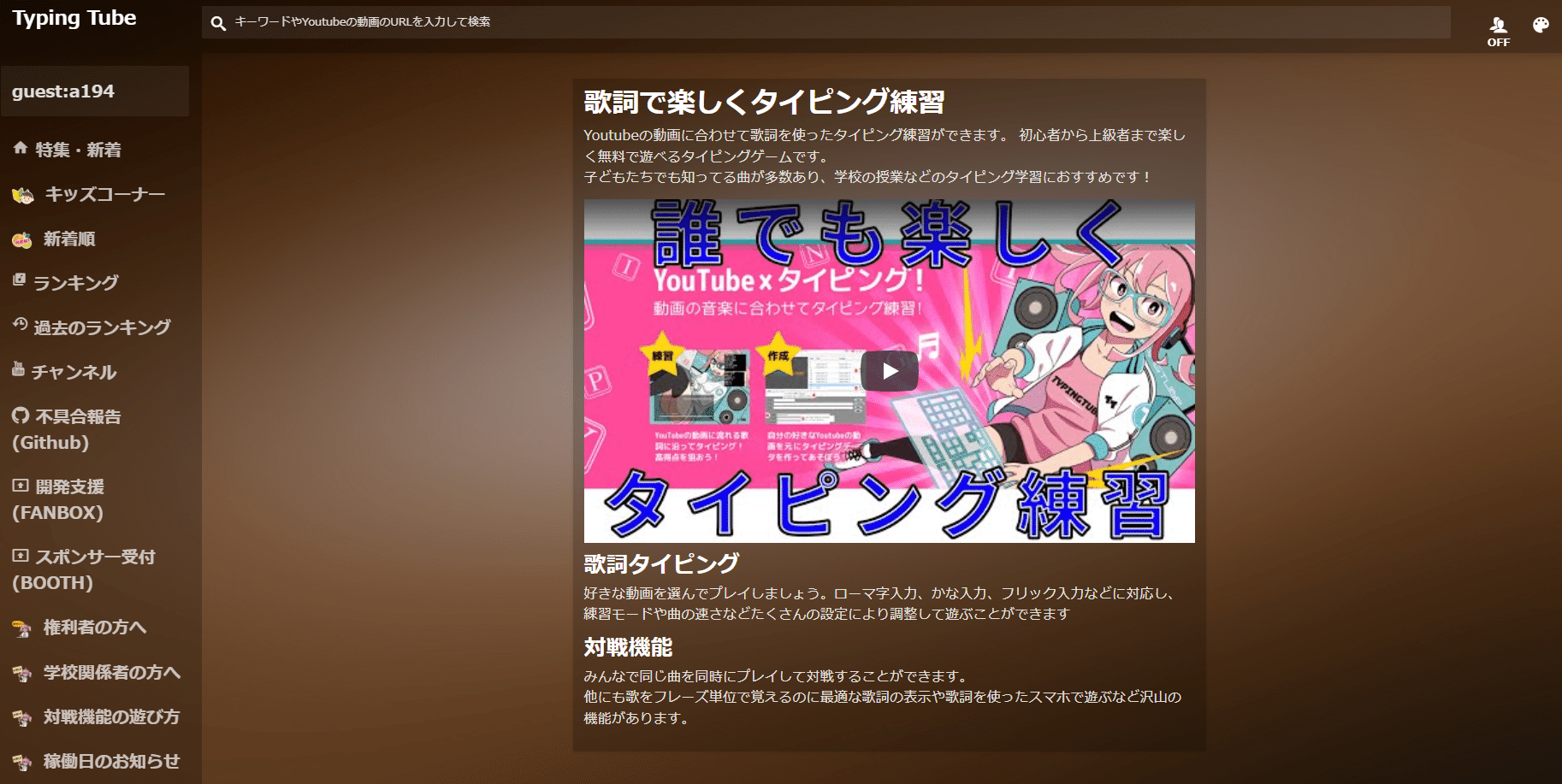
Task: Play the intro video with the play button
Action: (890, 371)
